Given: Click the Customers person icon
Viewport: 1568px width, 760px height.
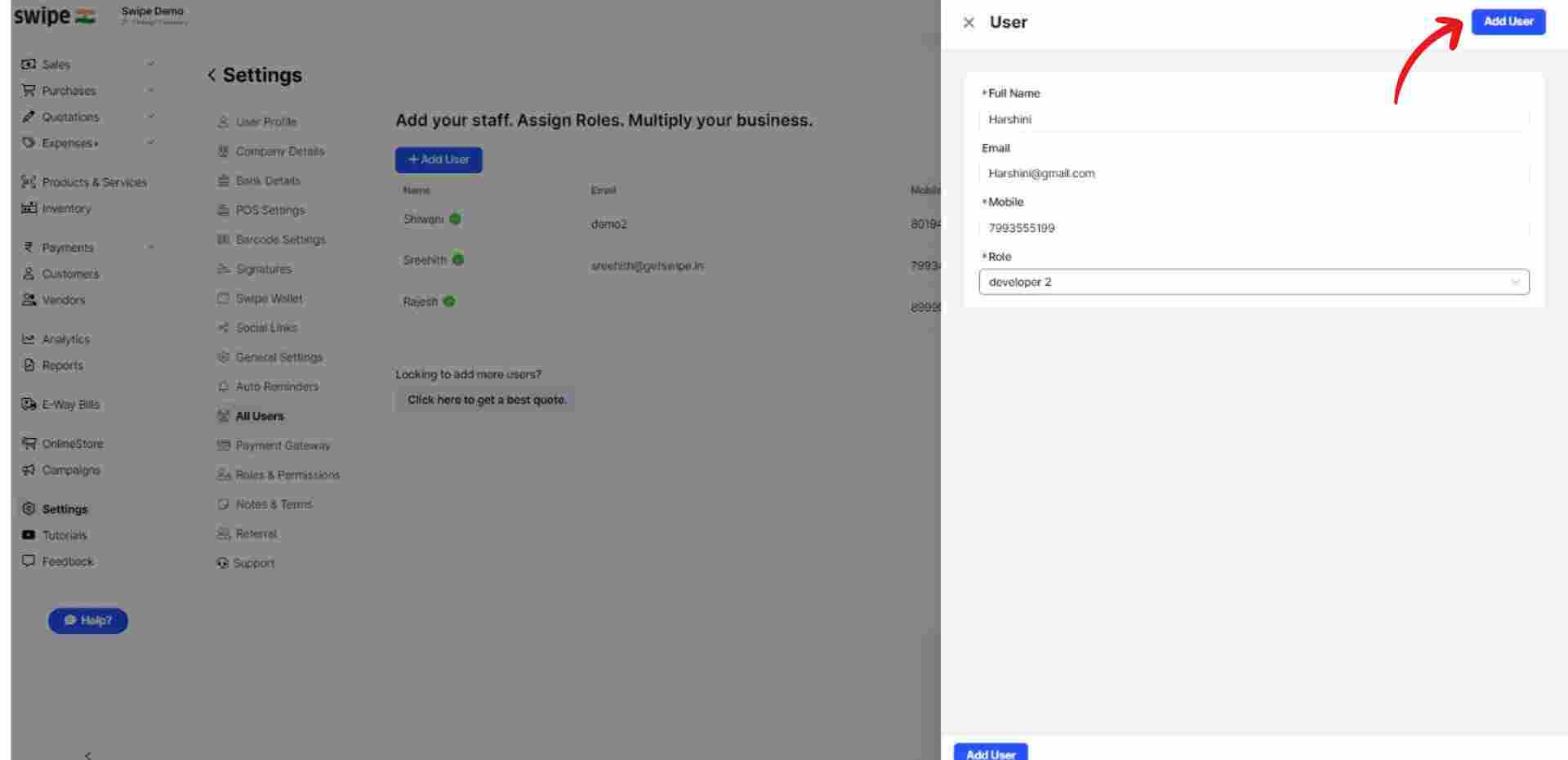Looking at the screenshot, I should coord(29,274).
